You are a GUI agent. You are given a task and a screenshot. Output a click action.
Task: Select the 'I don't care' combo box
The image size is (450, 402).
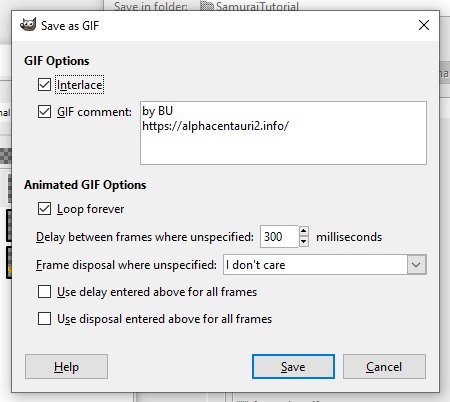click(x=325, y=265)
